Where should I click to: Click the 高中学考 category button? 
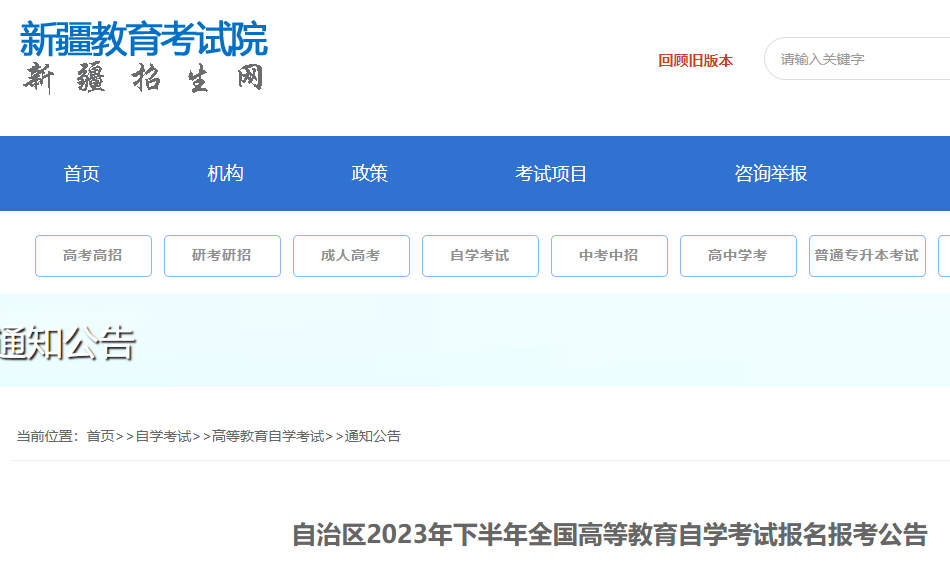[x=739, y=256]
